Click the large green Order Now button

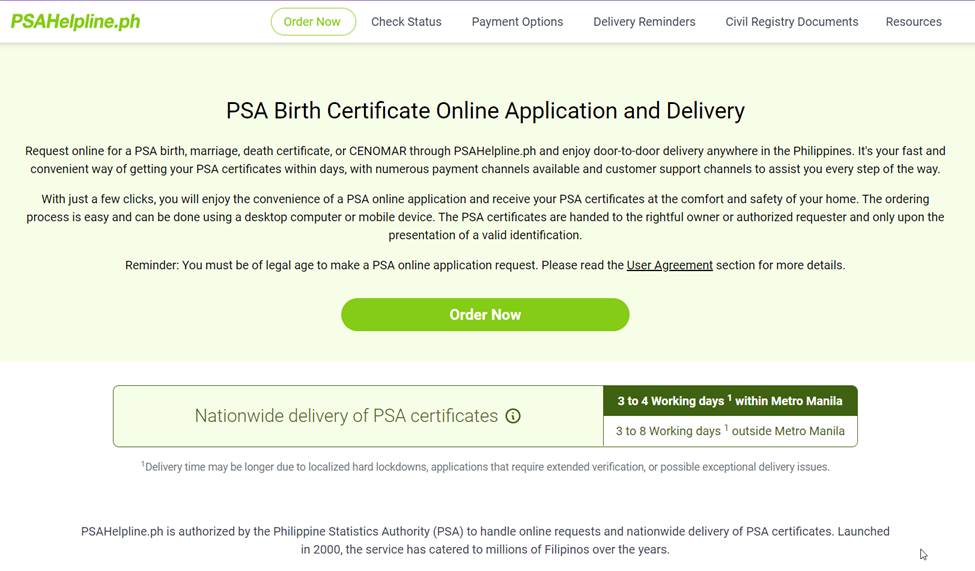click(x=485, y=315)
